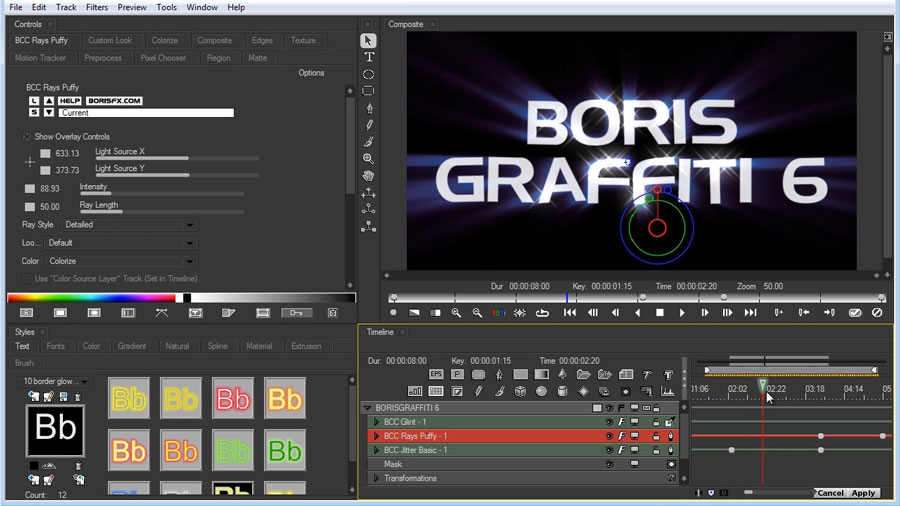Click the play forward button
Image resolution: width=900 pixels, height=506 pixels.
coord(682,313)
